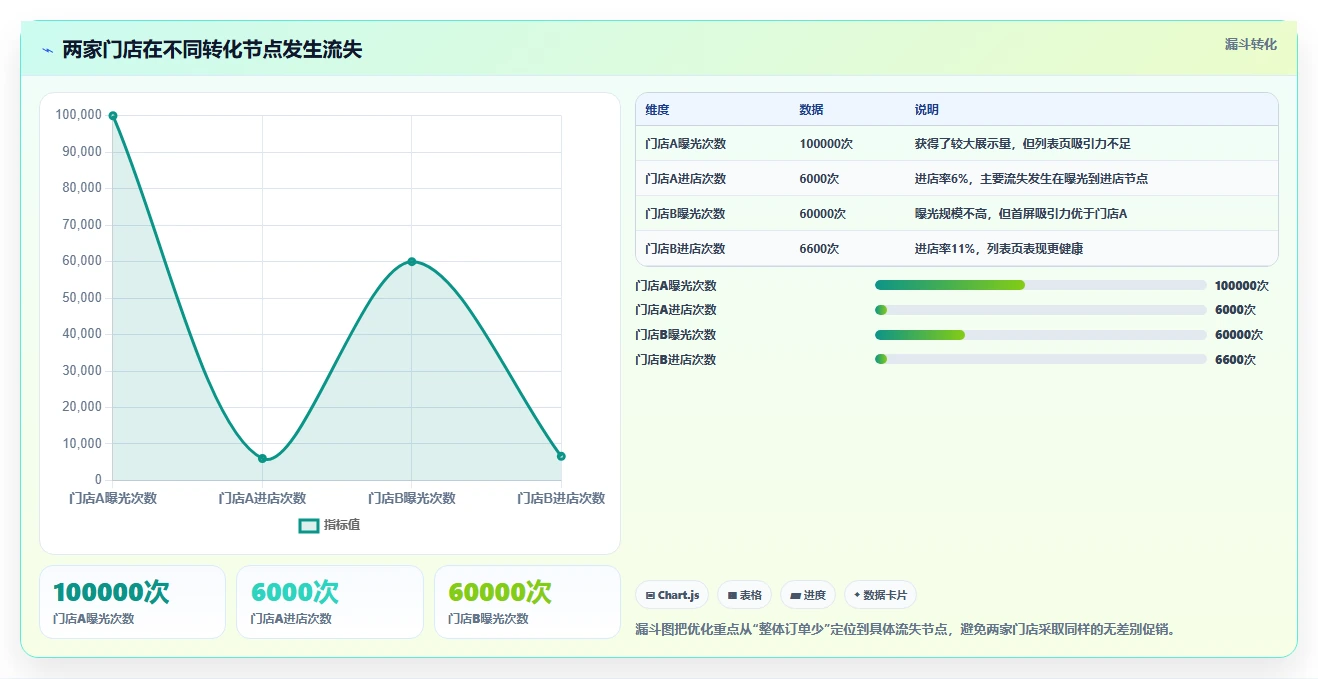Click the 60000次 stat card
This screenshot has height=679, width=1318.
click(528, 602)
